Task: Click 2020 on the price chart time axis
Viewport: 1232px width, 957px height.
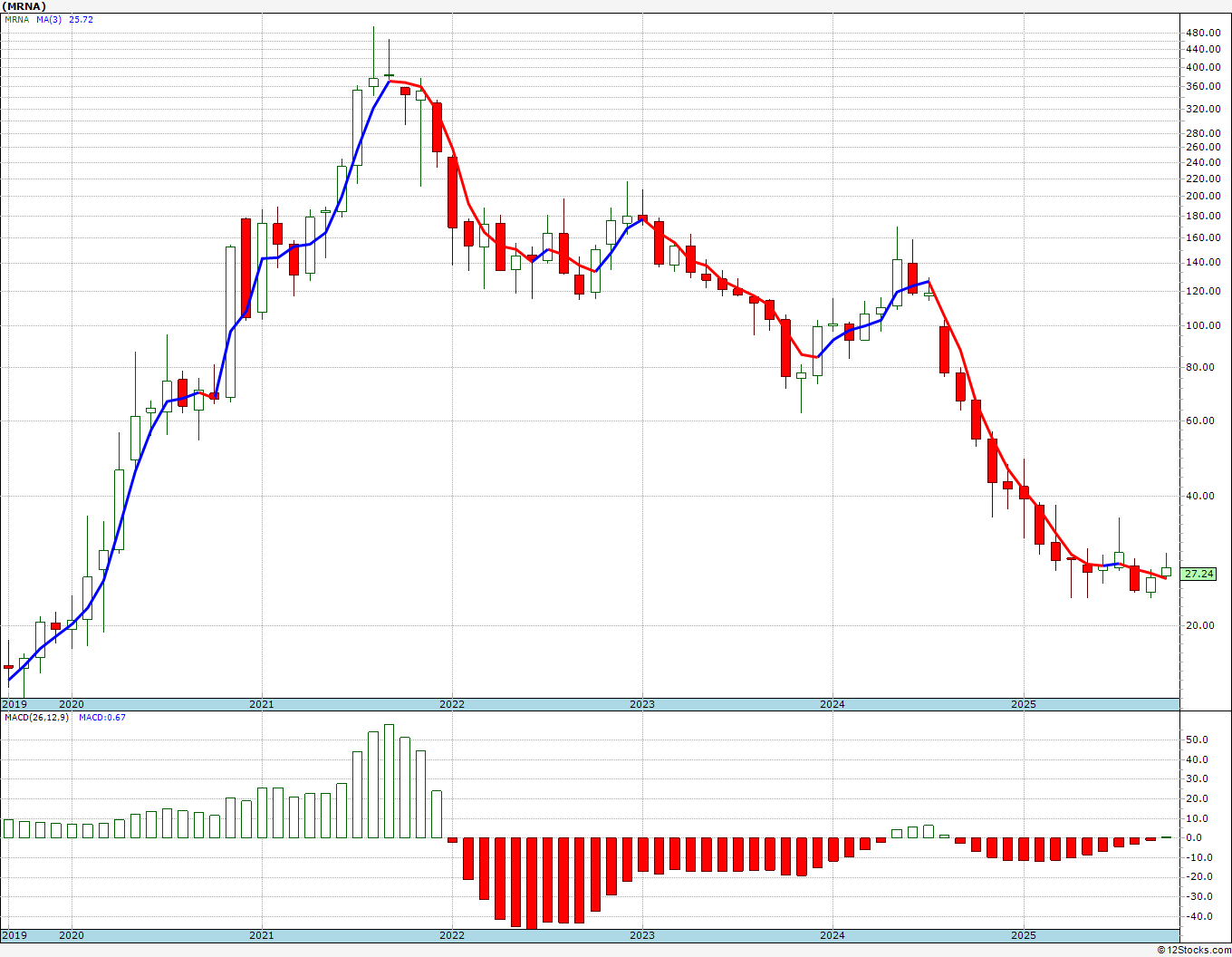Action: point(71,704)
